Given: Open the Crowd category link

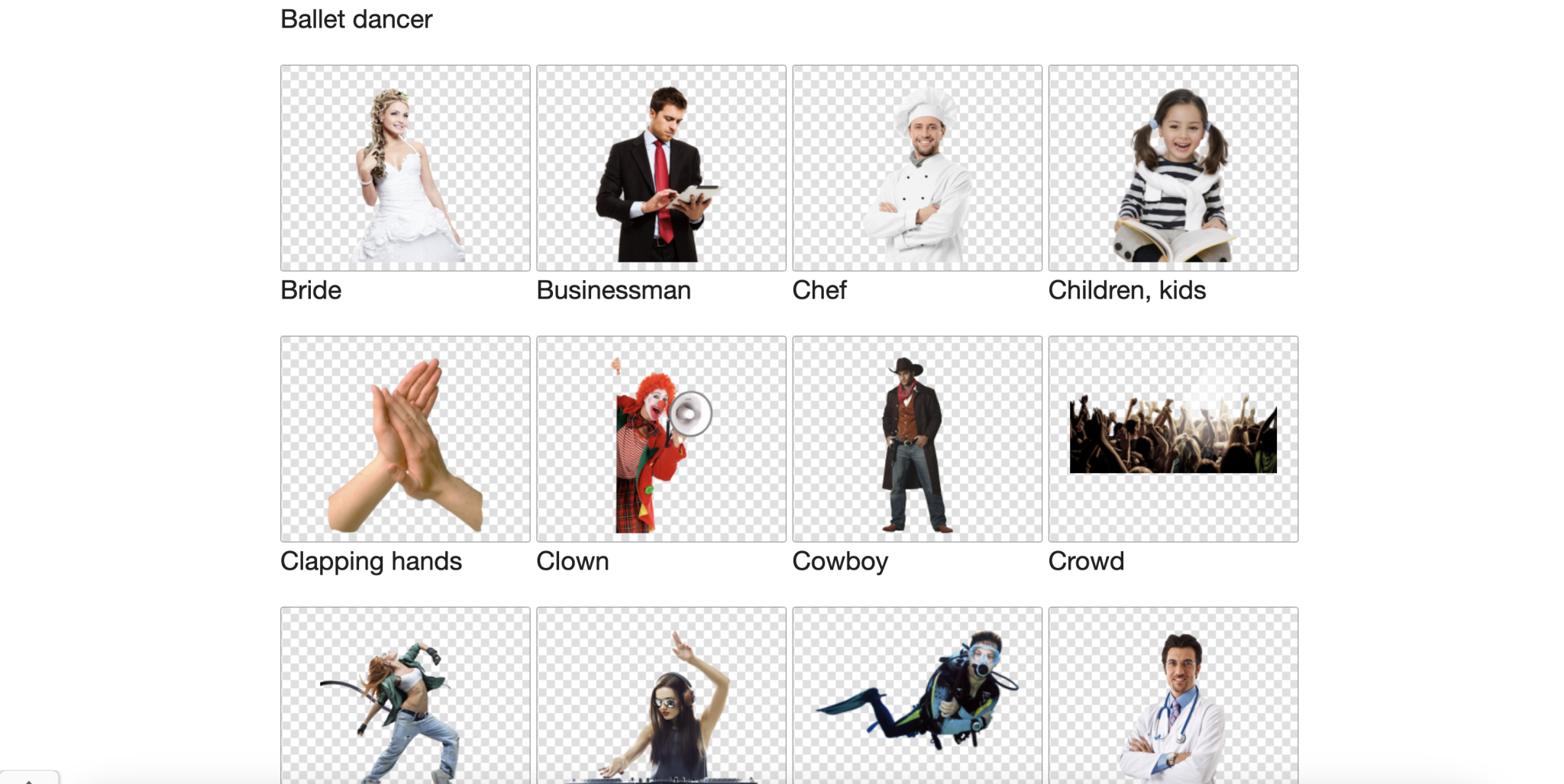Looking at the screenshot, I should click(1086, 561).
